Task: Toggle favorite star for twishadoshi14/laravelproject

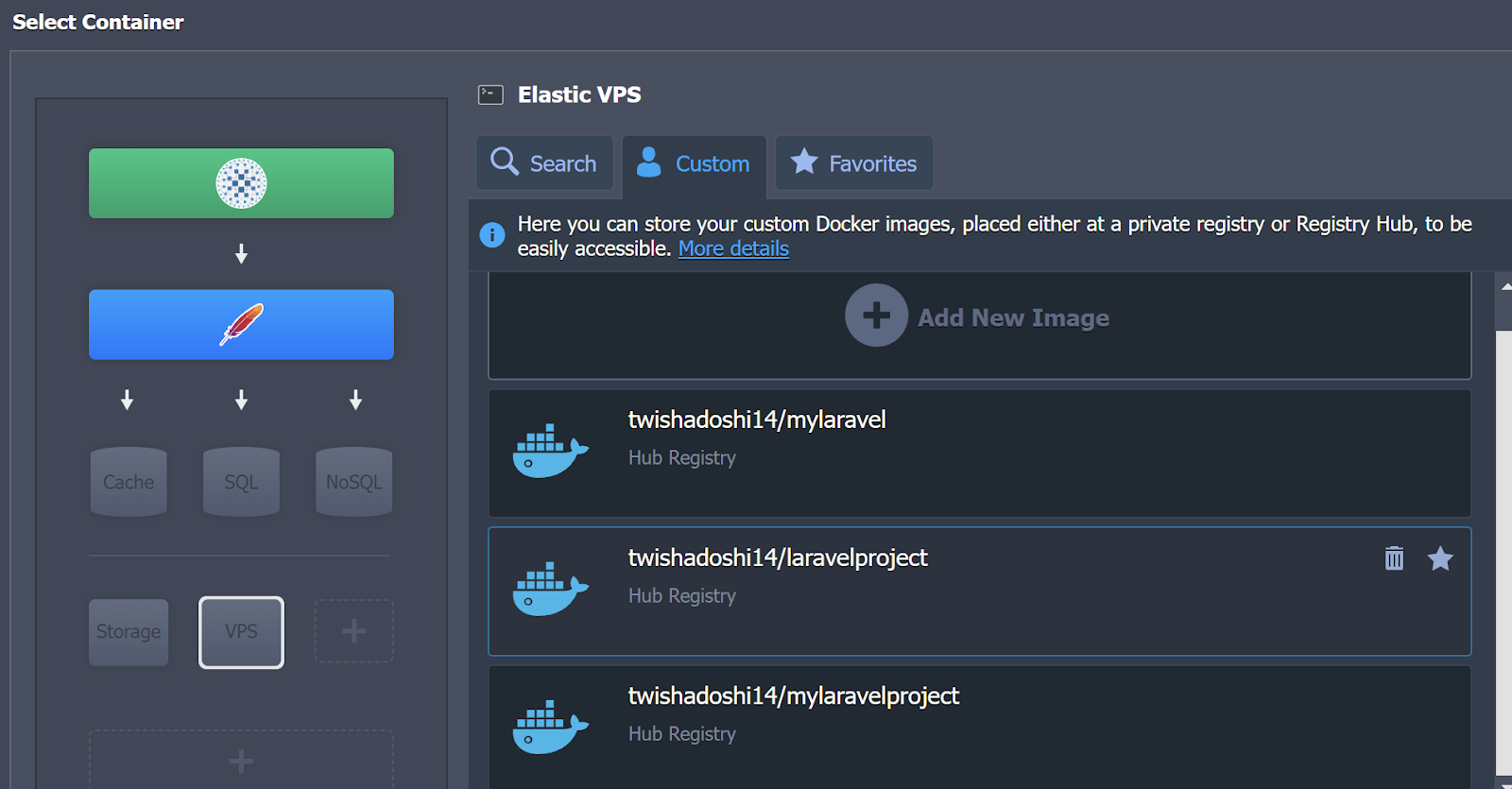Action: coord(1440,558)
